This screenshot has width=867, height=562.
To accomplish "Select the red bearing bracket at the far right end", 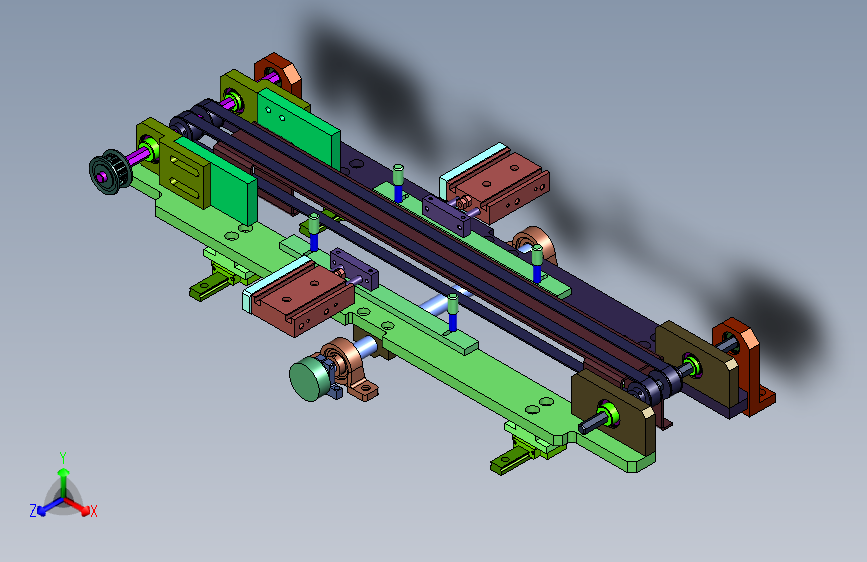I will pos(743,365).
